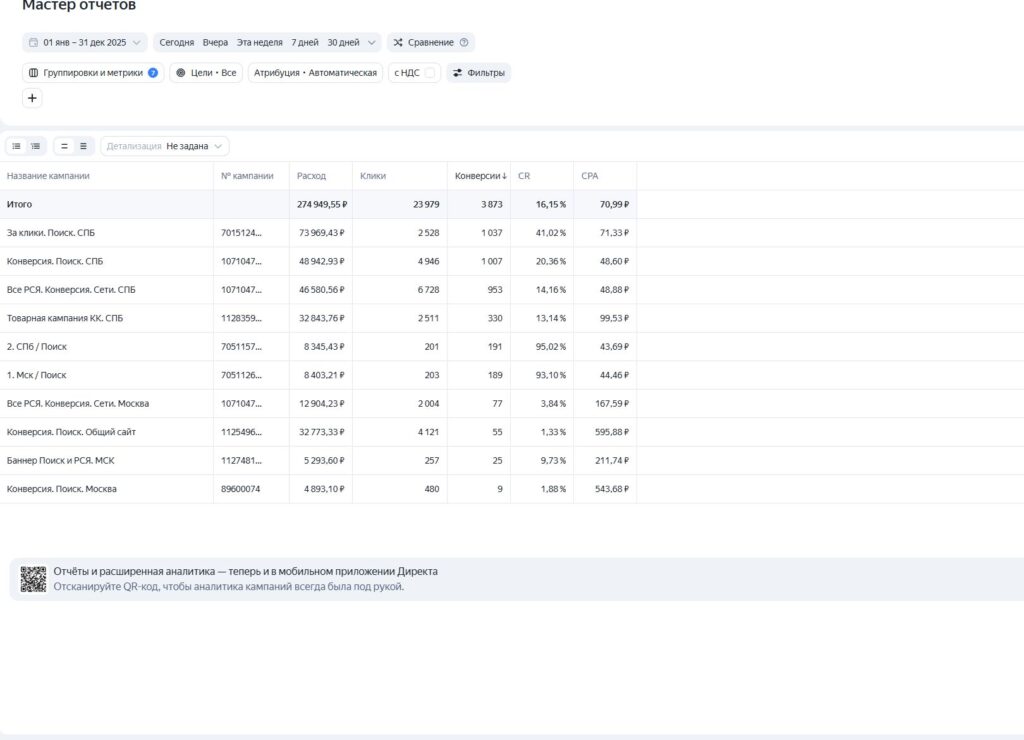This screenshot has height=740, width=1024.
Task: Open the date range picker calendar
Action: pos(85,42)
